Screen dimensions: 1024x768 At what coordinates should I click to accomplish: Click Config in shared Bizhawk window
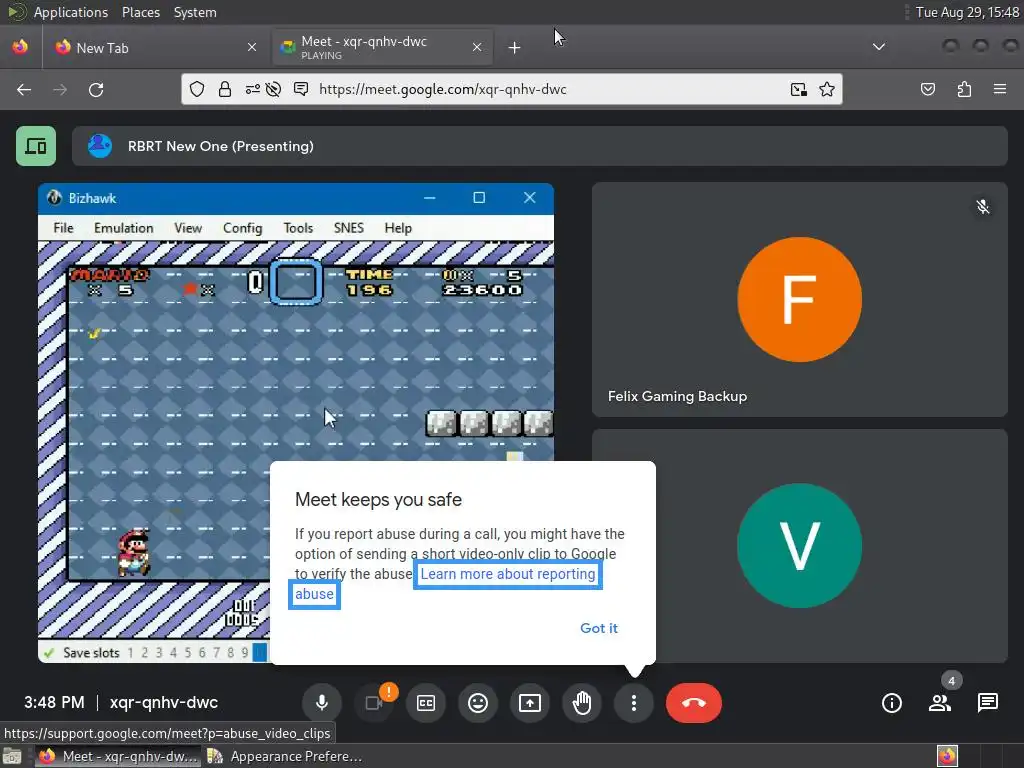click(242, 228)
